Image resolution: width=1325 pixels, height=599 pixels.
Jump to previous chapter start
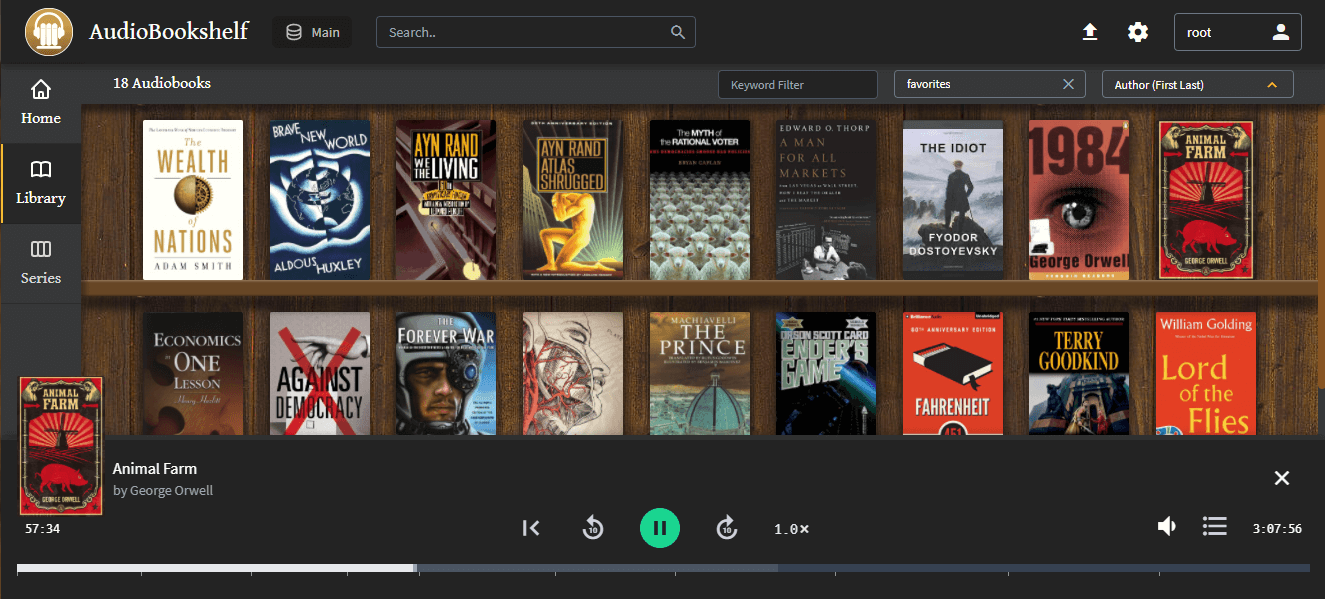pyautogui.click(x=531, y=528)
